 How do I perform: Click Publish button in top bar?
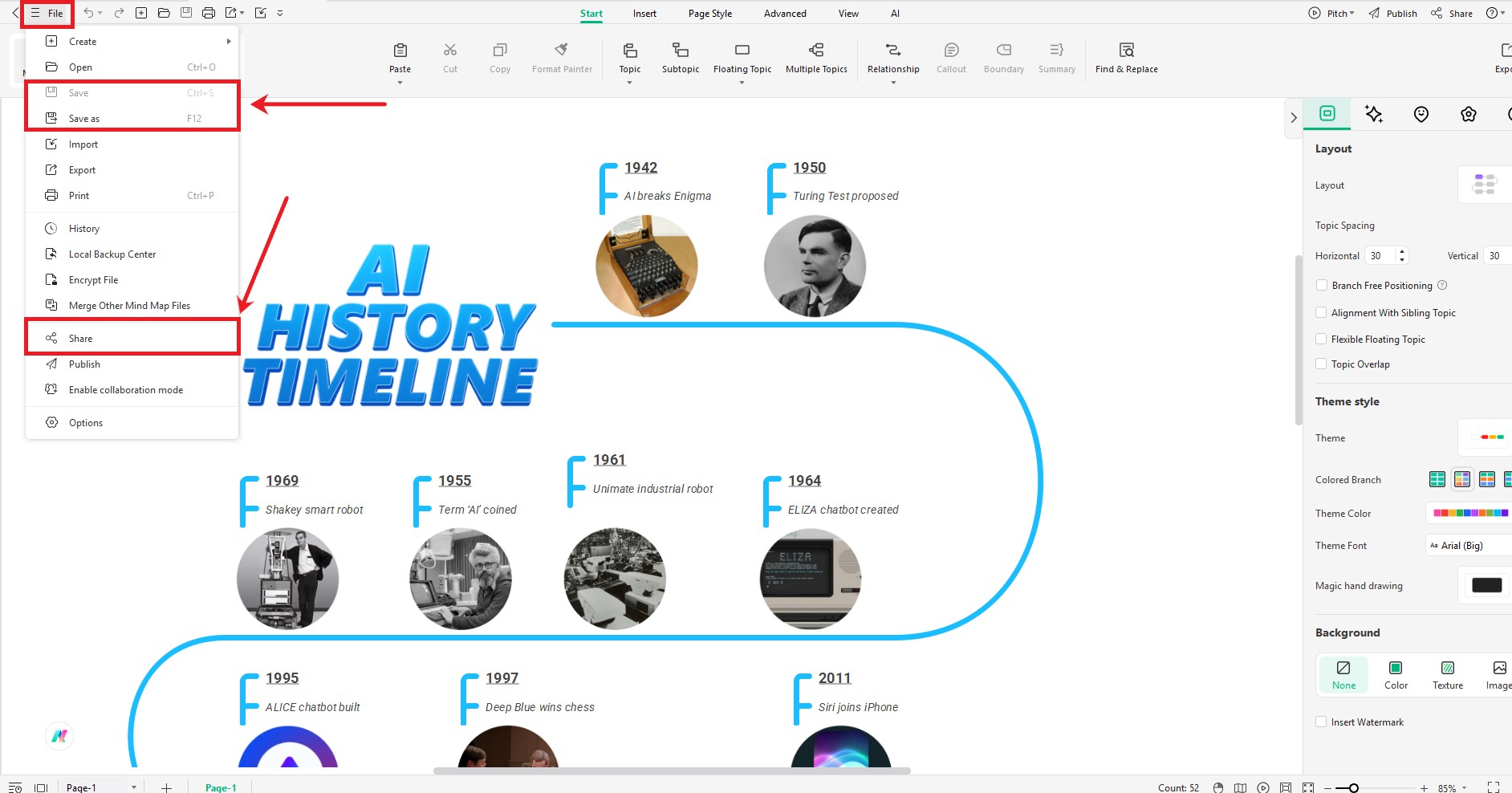click(x=1393, y=13)
